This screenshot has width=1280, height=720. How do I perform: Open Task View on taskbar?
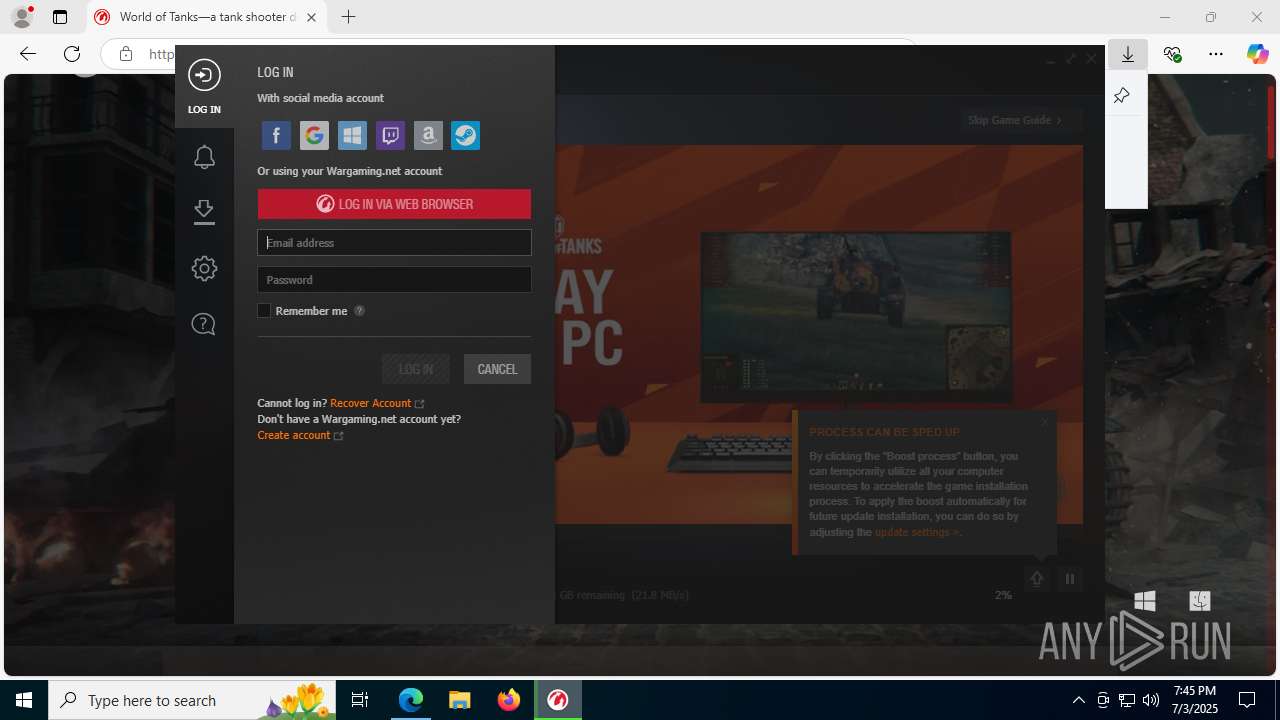(360, 700)
